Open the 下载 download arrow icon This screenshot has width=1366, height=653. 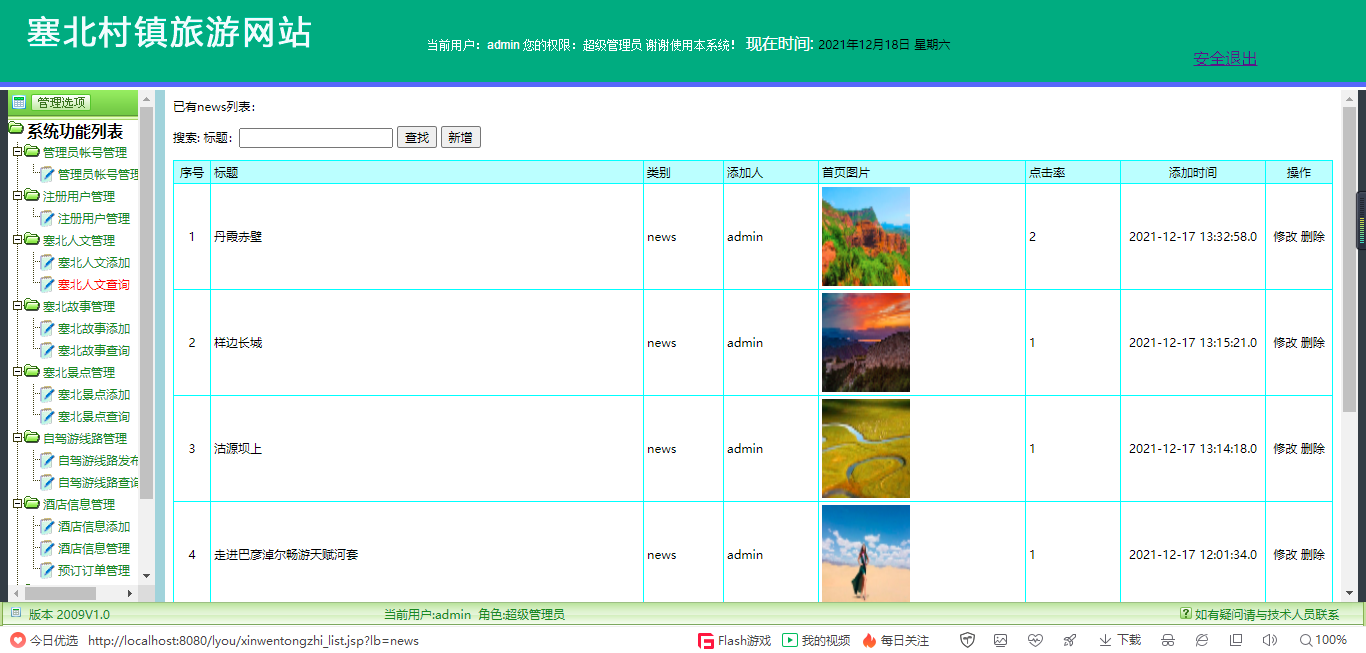[x=1105, y=640]
